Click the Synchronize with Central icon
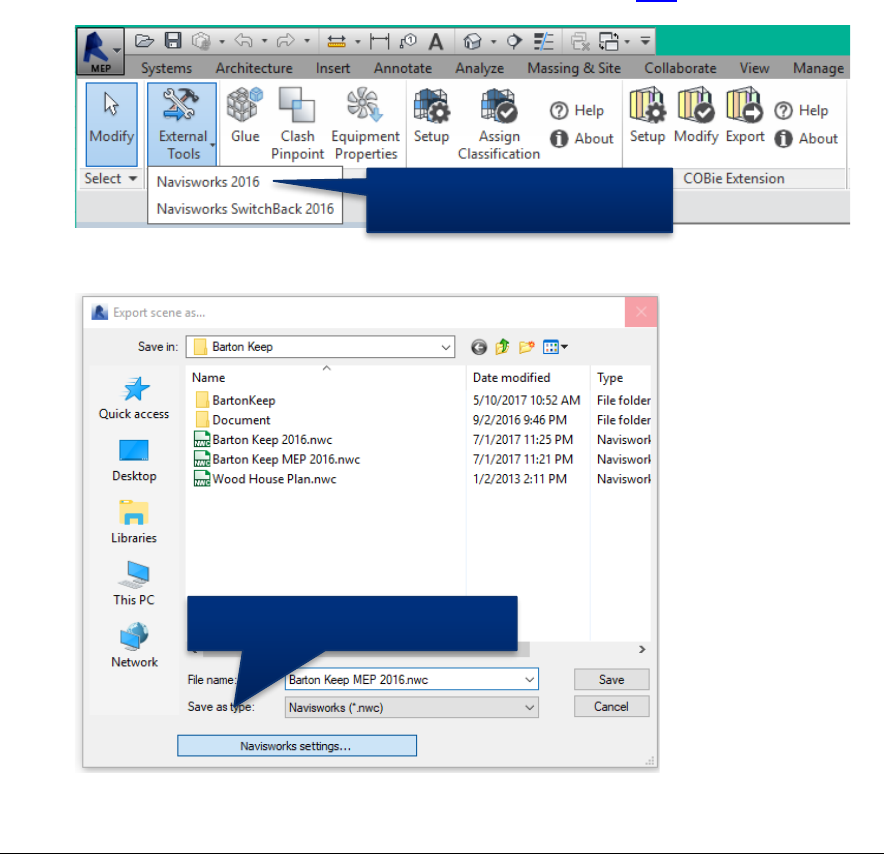This screenshot has width=884, height=854. coord(201,41)
